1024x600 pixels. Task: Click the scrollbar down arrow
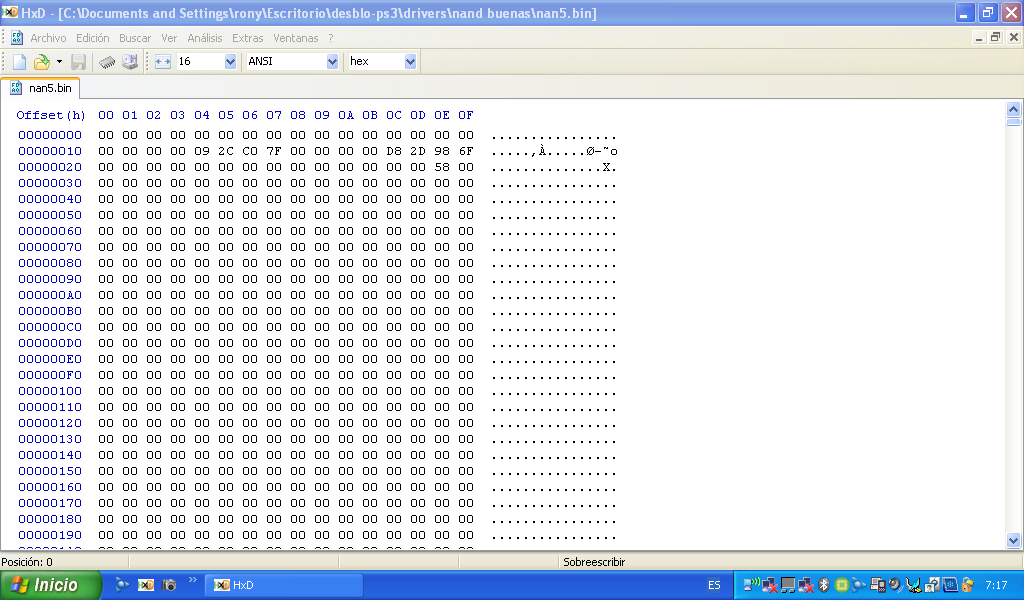[1013, 540]
